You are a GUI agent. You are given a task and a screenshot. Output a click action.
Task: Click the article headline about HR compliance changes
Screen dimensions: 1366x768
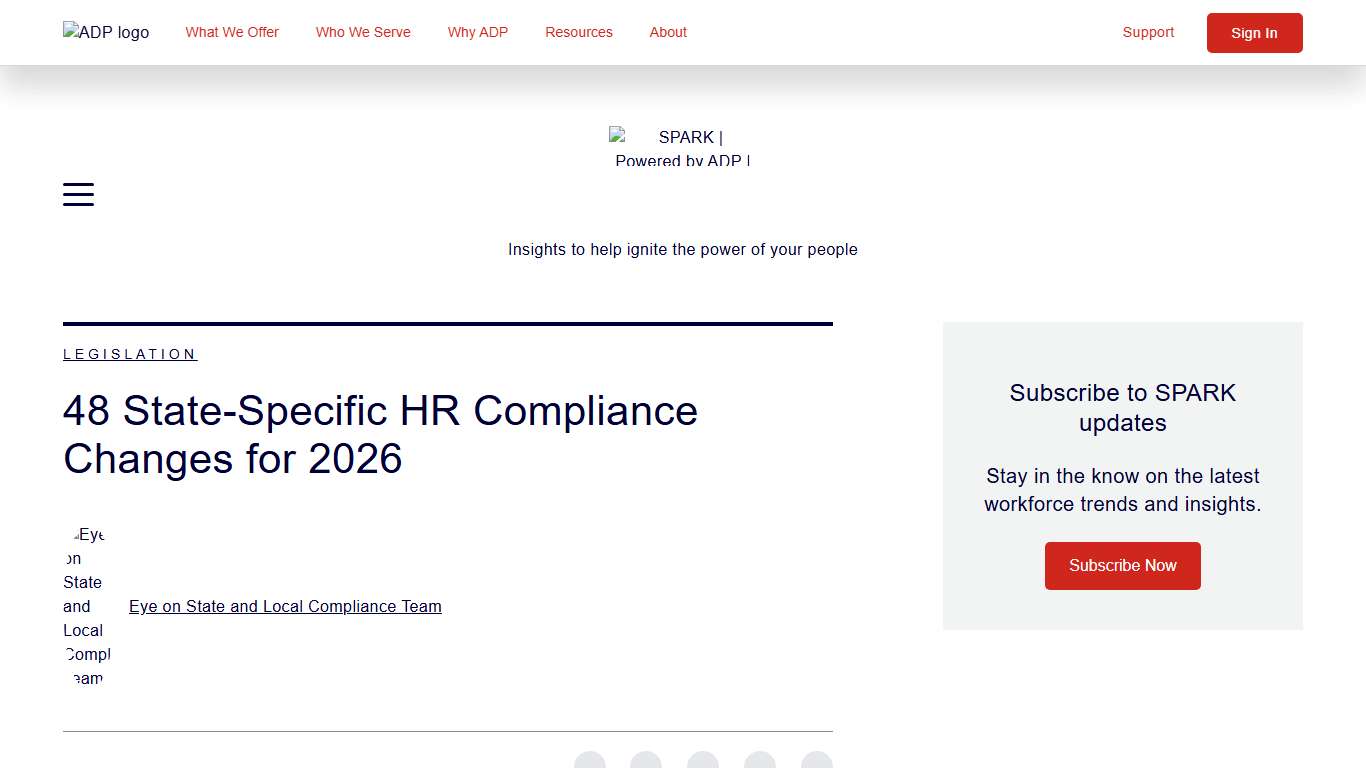pos(380,435)
